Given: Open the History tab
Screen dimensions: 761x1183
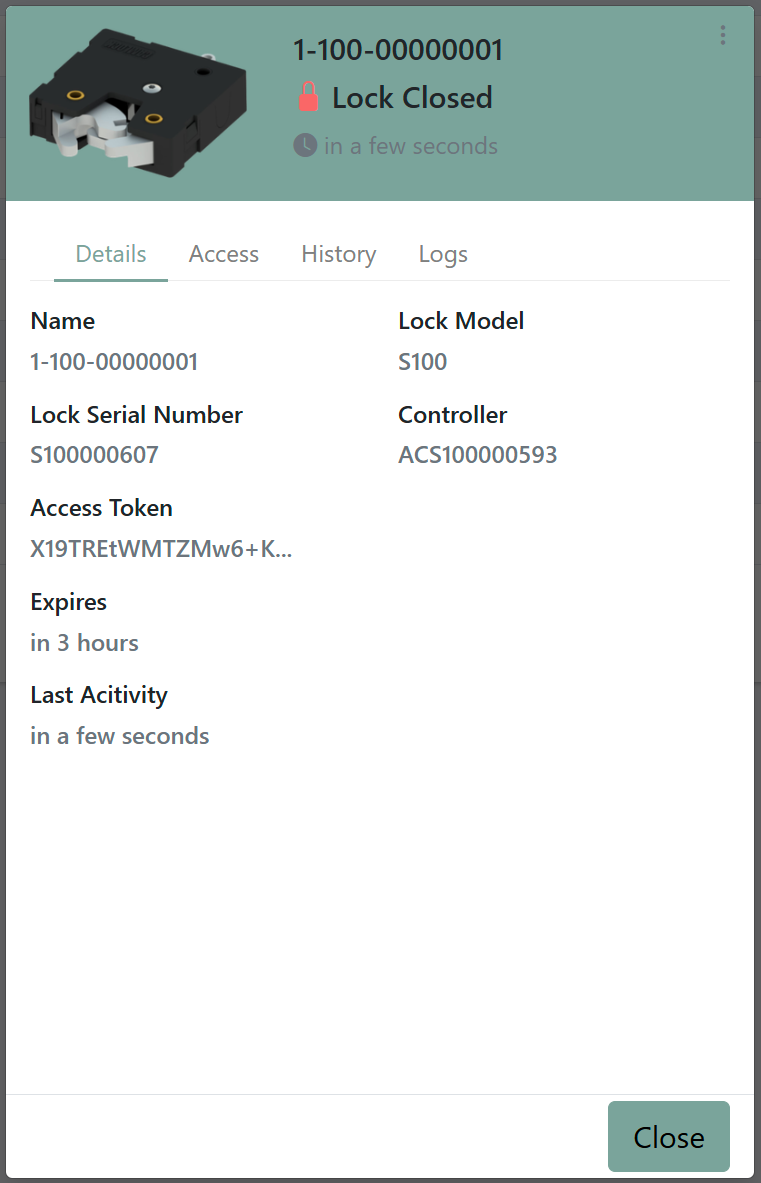Looking at the screenshot, I should (x=339, y=254).
